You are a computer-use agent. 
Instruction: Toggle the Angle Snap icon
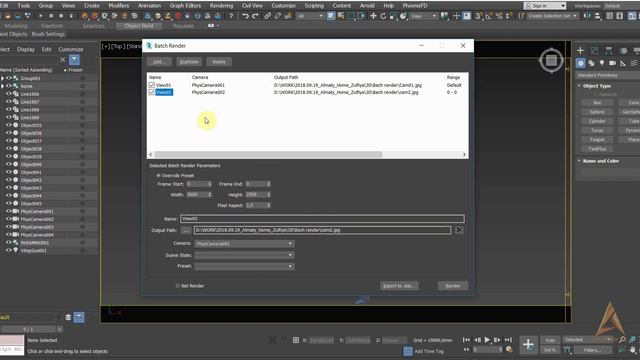click(x=489, y=16)
